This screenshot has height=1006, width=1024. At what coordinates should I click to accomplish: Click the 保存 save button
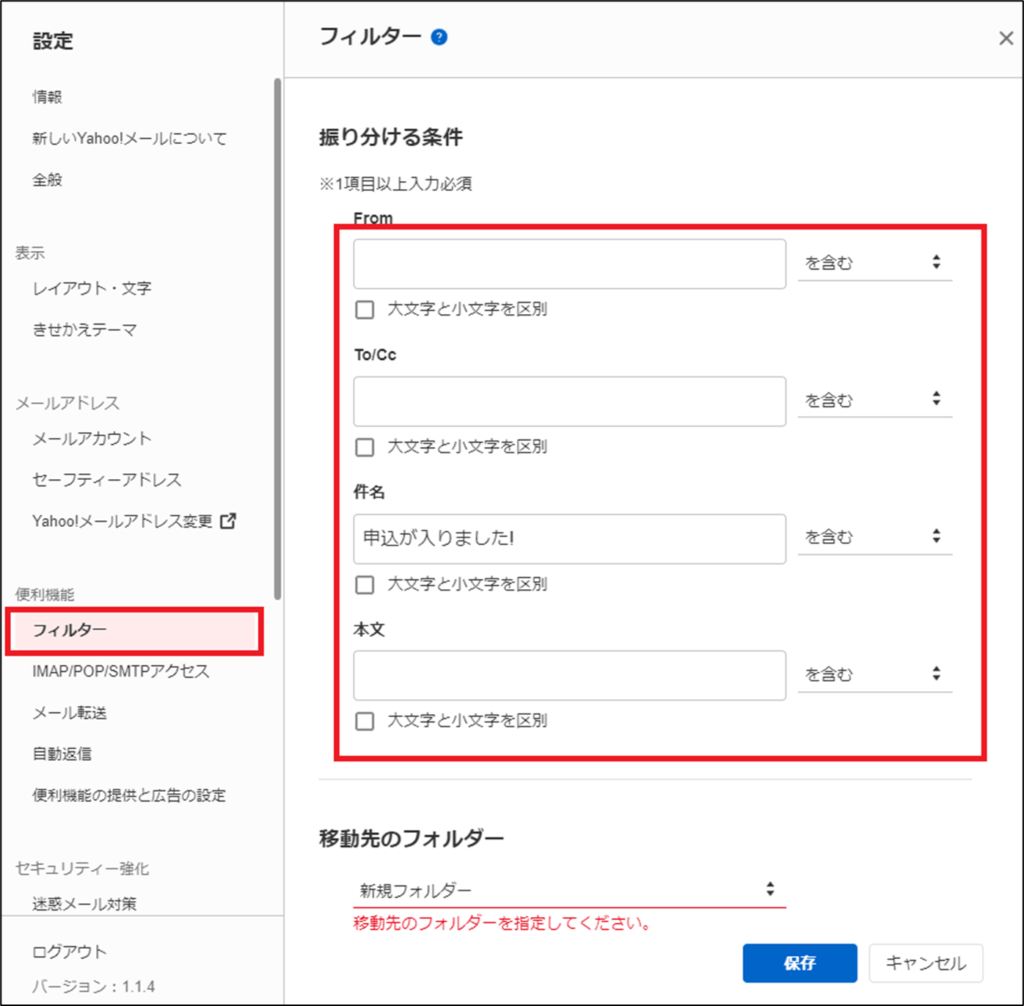point(799,963)
